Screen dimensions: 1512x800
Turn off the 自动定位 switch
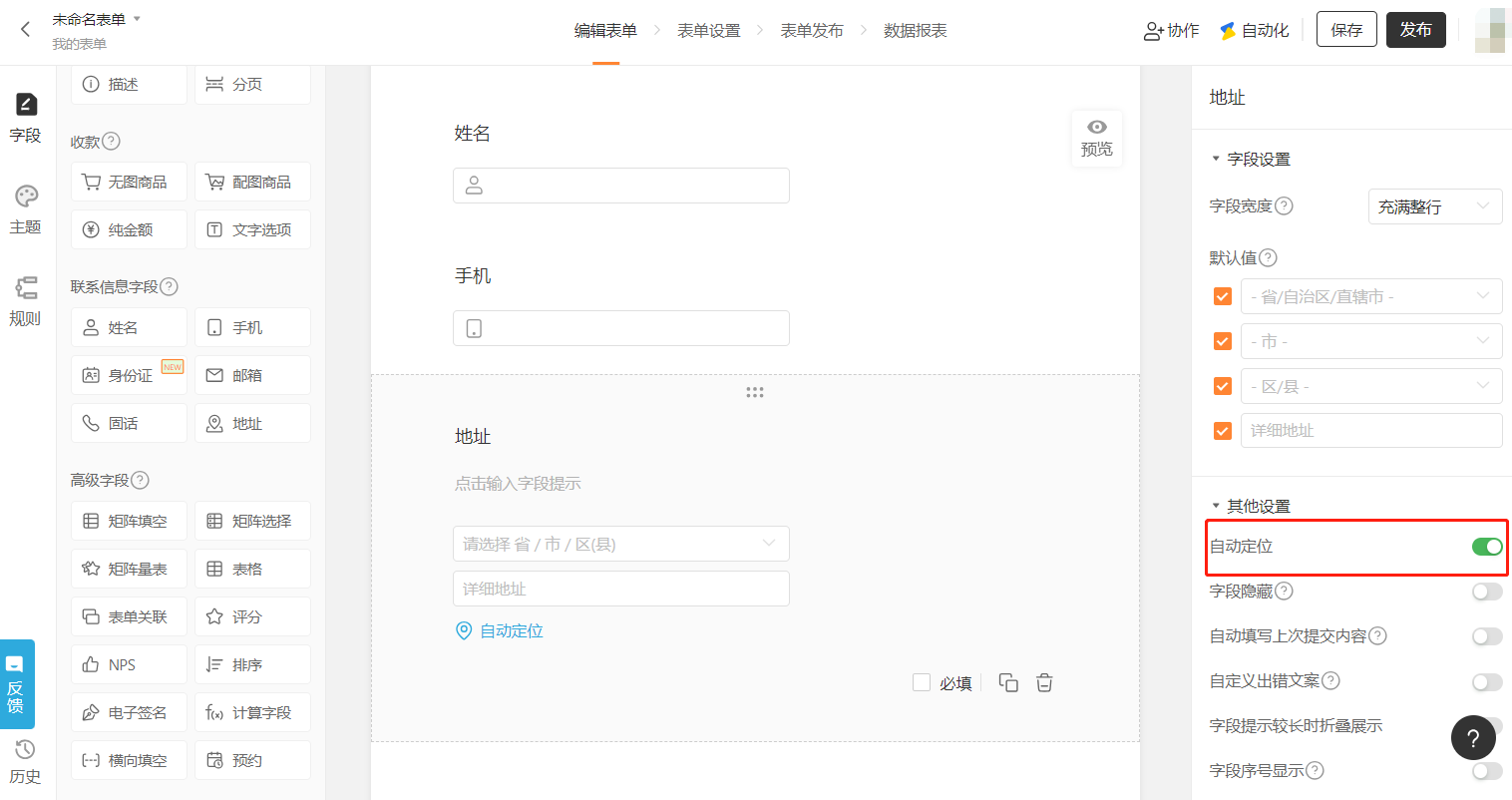point(1487,546)
